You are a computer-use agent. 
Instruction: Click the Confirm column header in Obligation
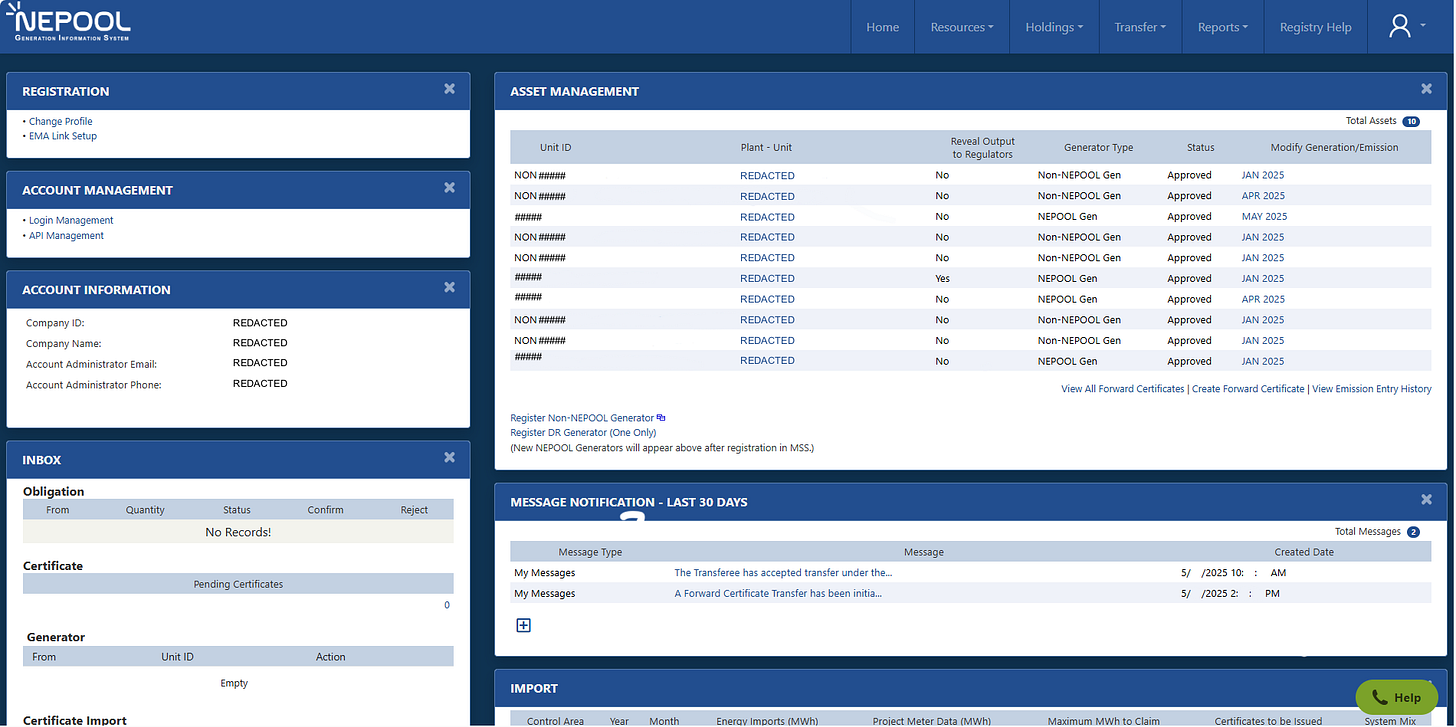coord(325,510)
